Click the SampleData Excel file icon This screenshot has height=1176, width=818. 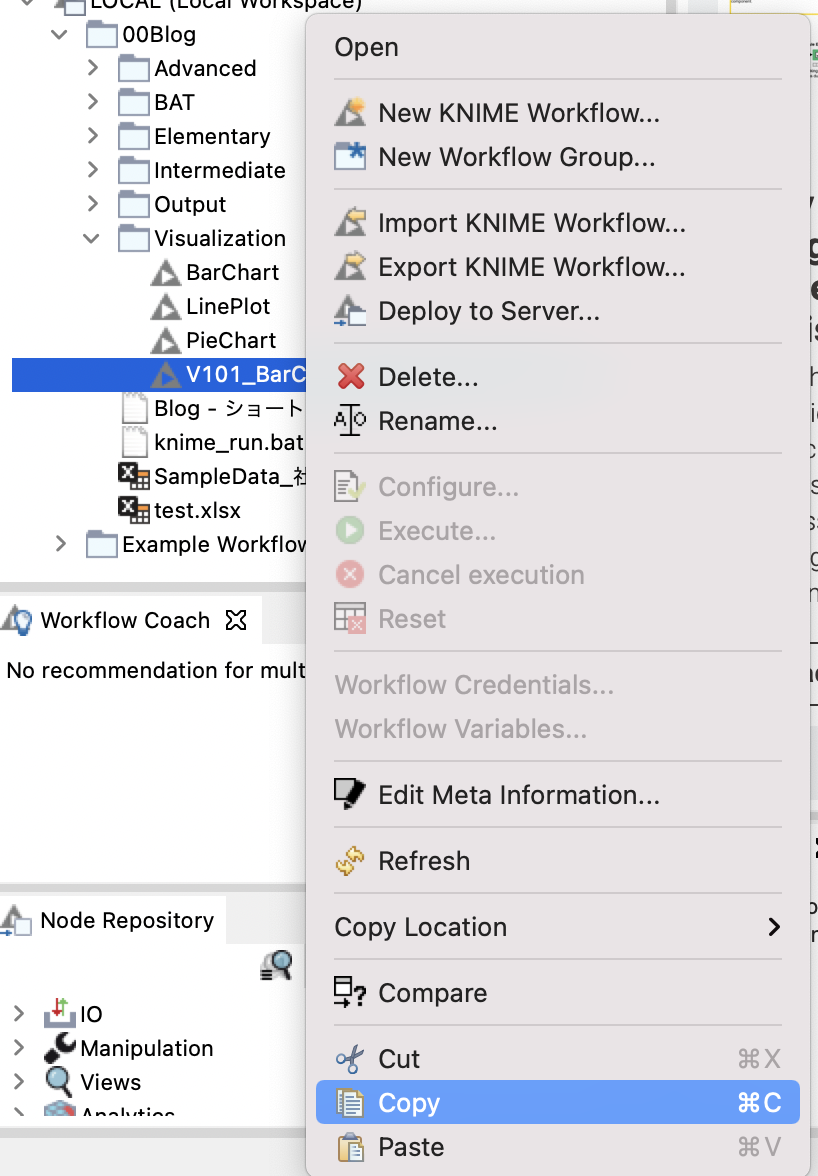(x=134, y=476)
